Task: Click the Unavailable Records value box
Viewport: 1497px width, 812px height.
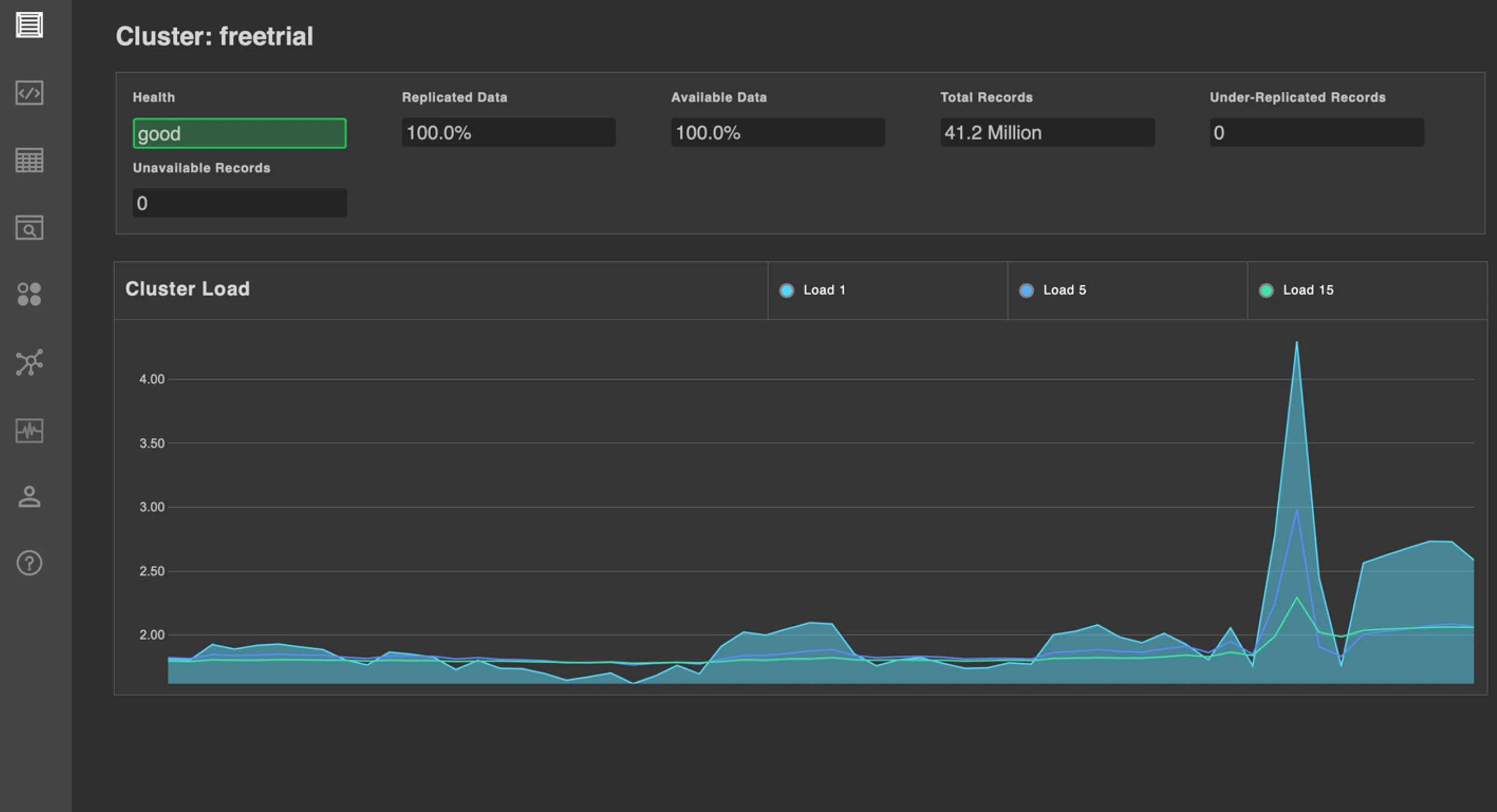Action: (x=239, y=202)
